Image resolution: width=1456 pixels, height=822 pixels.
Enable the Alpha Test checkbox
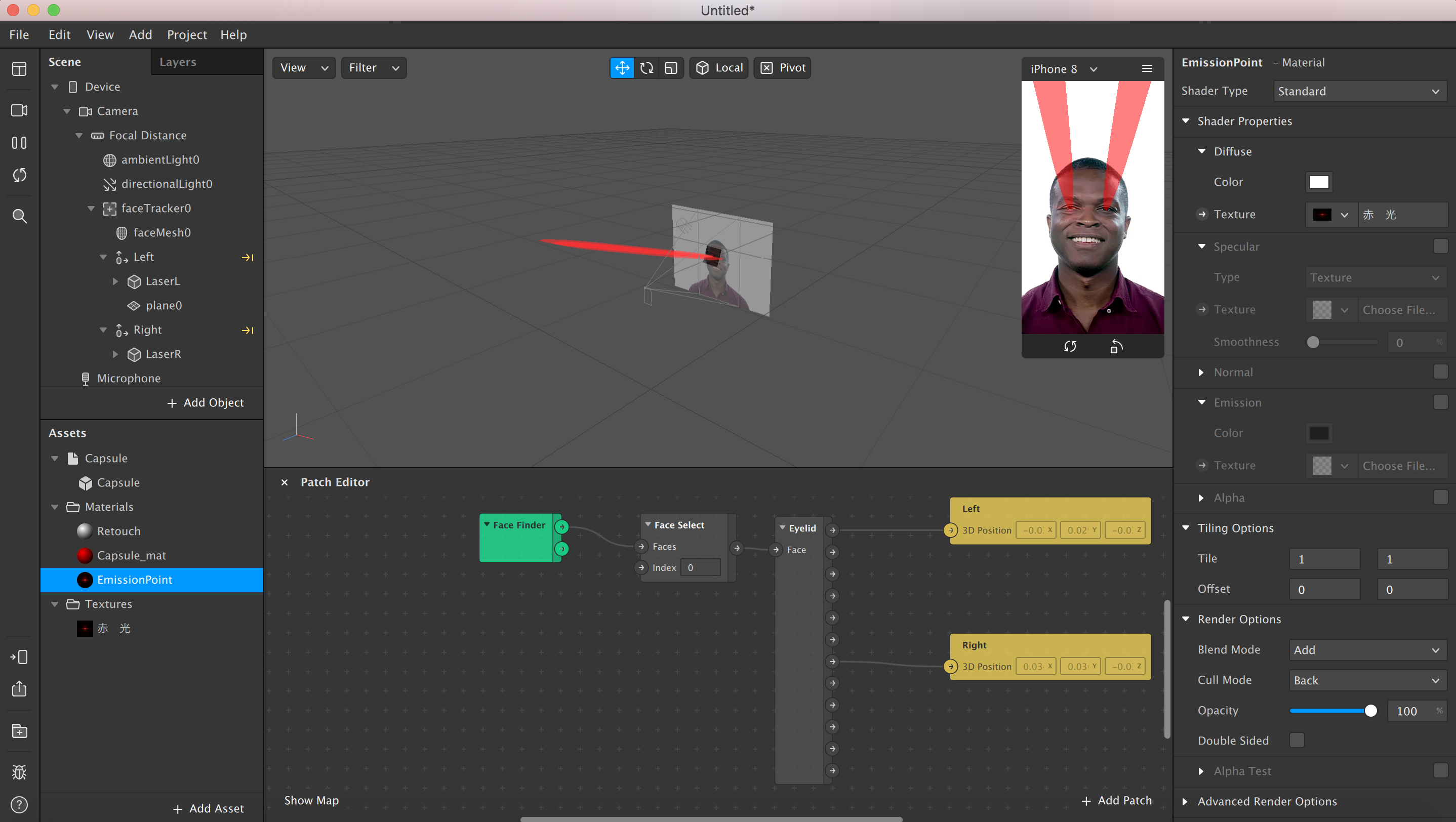[1441, 770]
